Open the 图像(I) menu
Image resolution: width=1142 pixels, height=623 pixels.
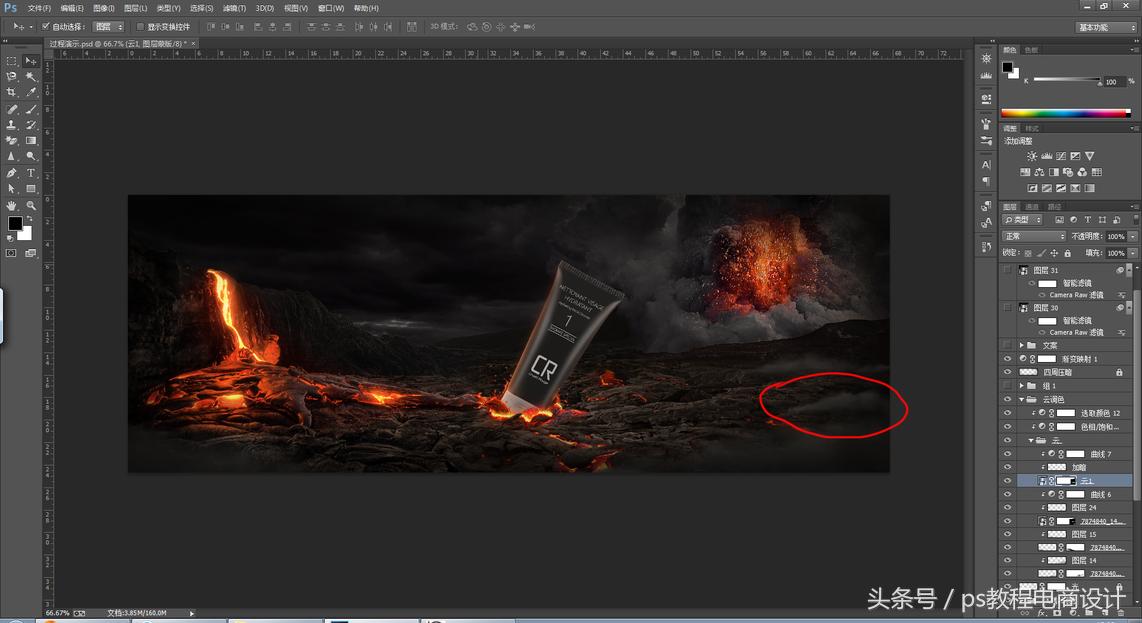point(103,8)
